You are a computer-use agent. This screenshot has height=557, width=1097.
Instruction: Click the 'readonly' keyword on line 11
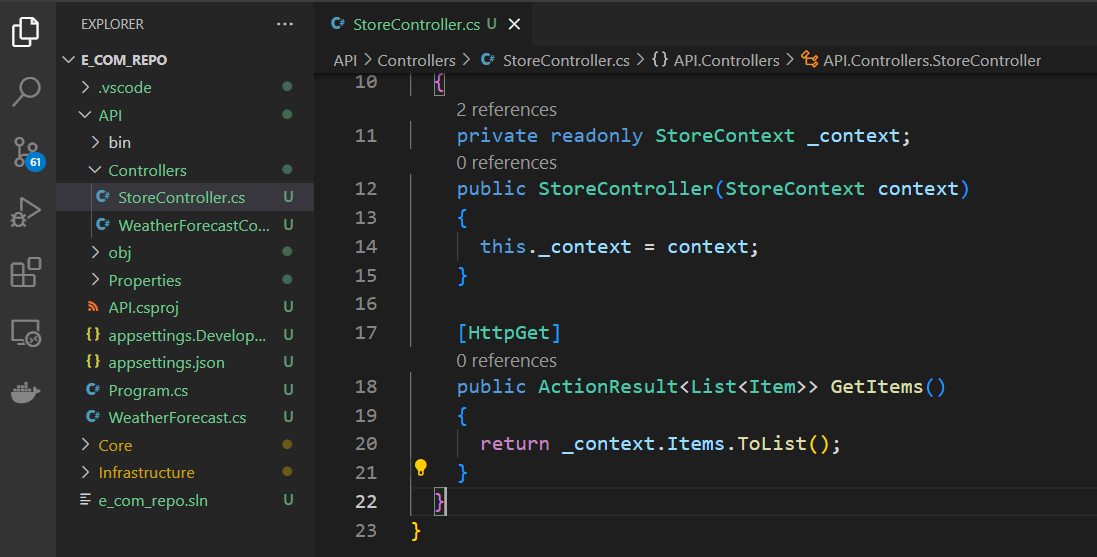[x=596, y=136]
